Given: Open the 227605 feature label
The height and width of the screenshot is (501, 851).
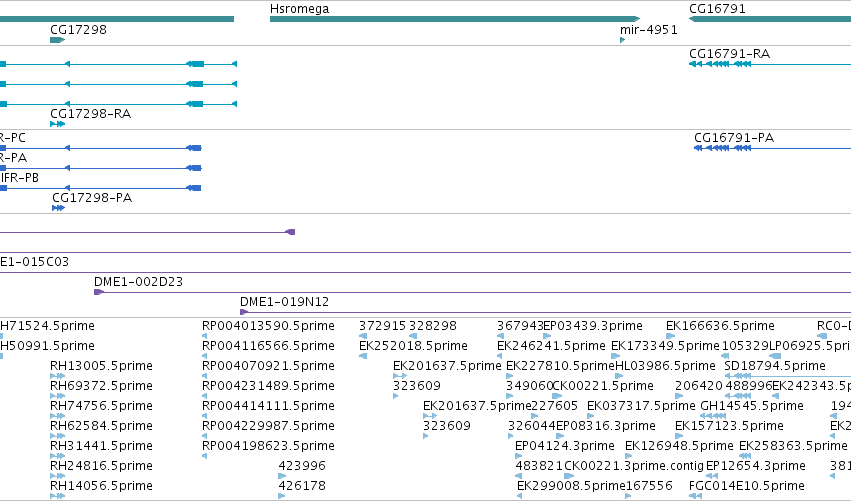Looking at the screenshot, I should pos(555,407).
